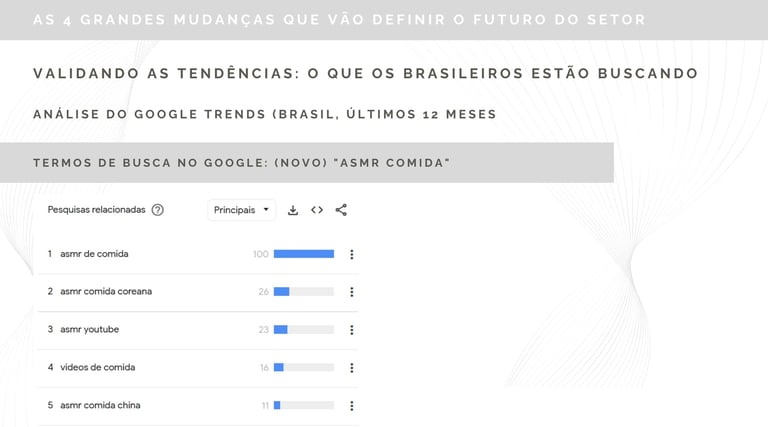Viewport: 768px width, 427px height.
Task: Click the asmr youtube search term
Action: click(x=90, y=330)
